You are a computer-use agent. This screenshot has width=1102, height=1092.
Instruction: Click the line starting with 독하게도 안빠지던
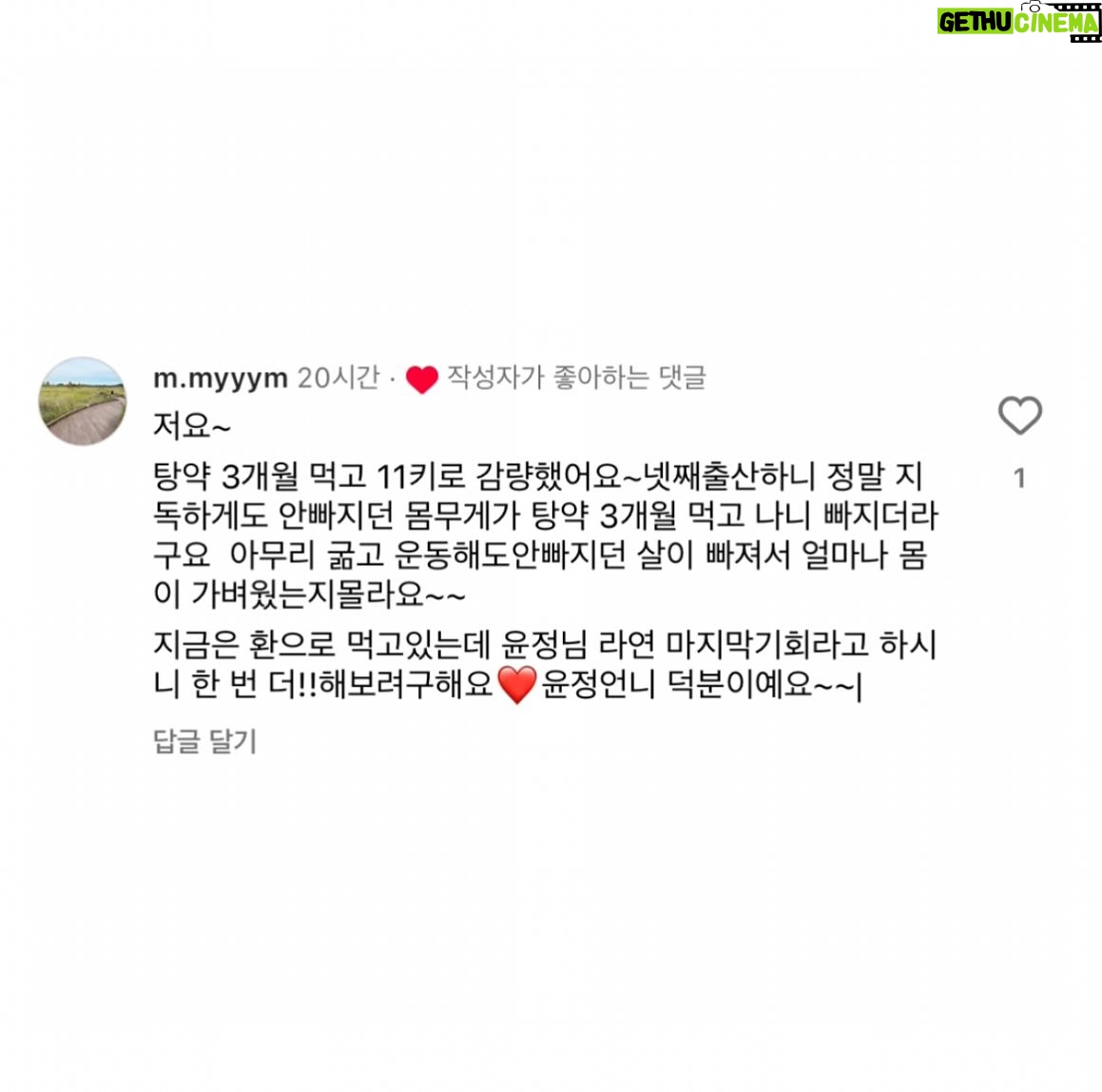point(546,516)
